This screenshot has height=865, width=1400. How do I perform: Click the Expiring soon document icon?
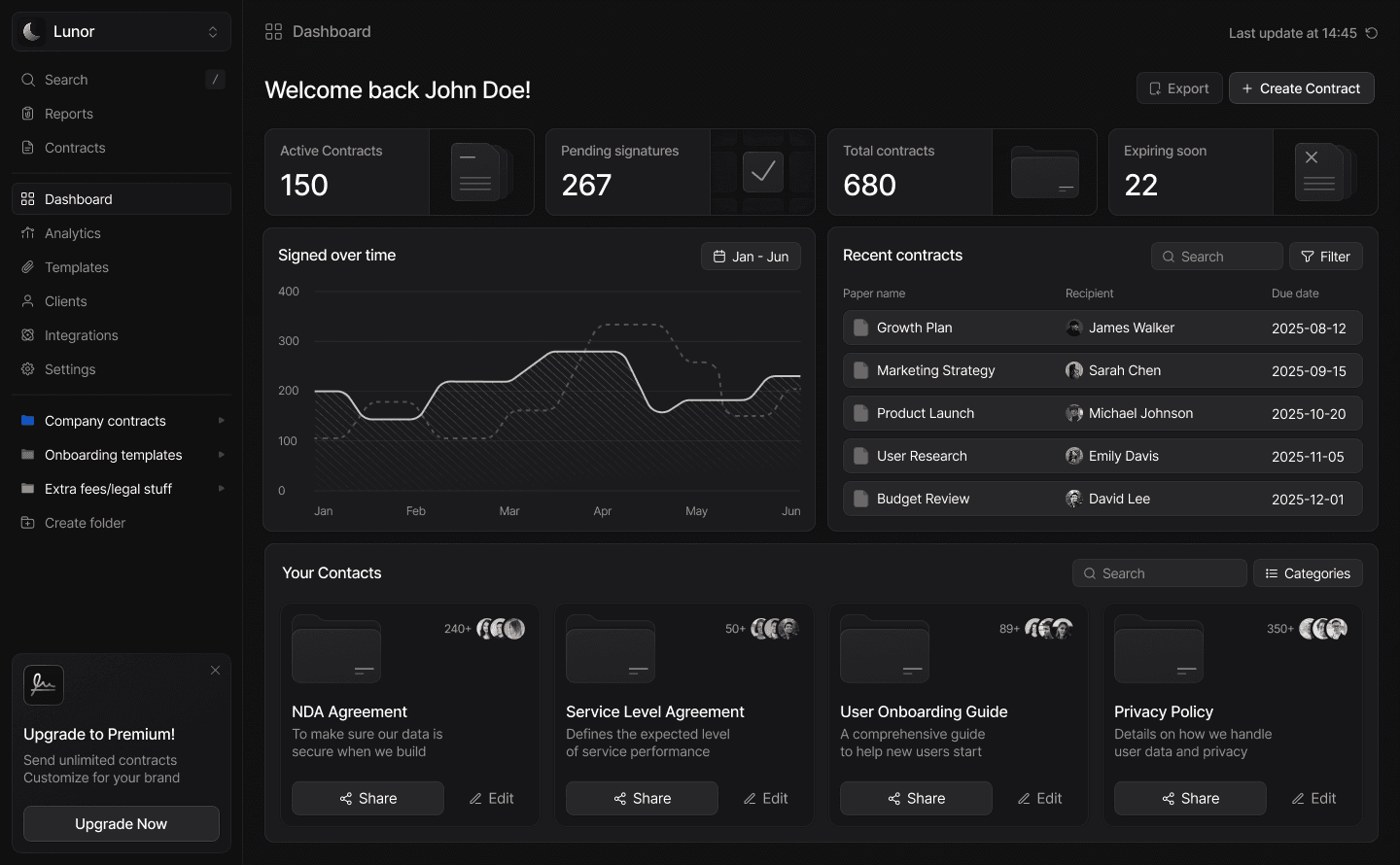1323,172
